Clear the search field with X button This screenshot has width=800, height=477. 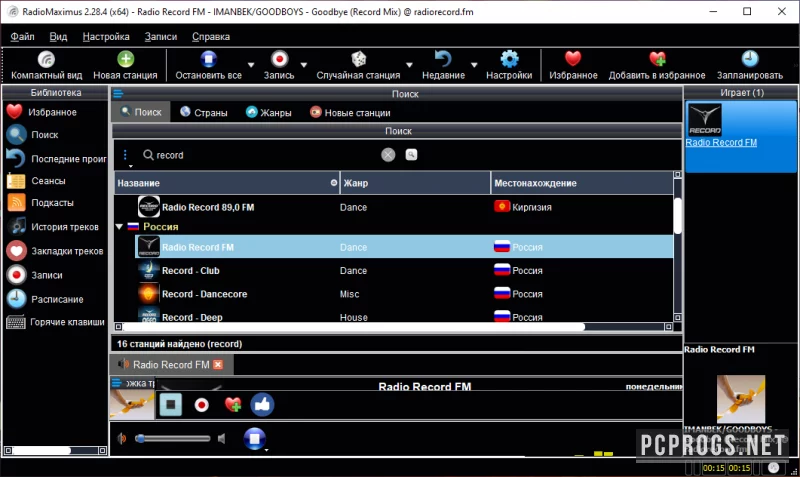click(x=388, y=155)
